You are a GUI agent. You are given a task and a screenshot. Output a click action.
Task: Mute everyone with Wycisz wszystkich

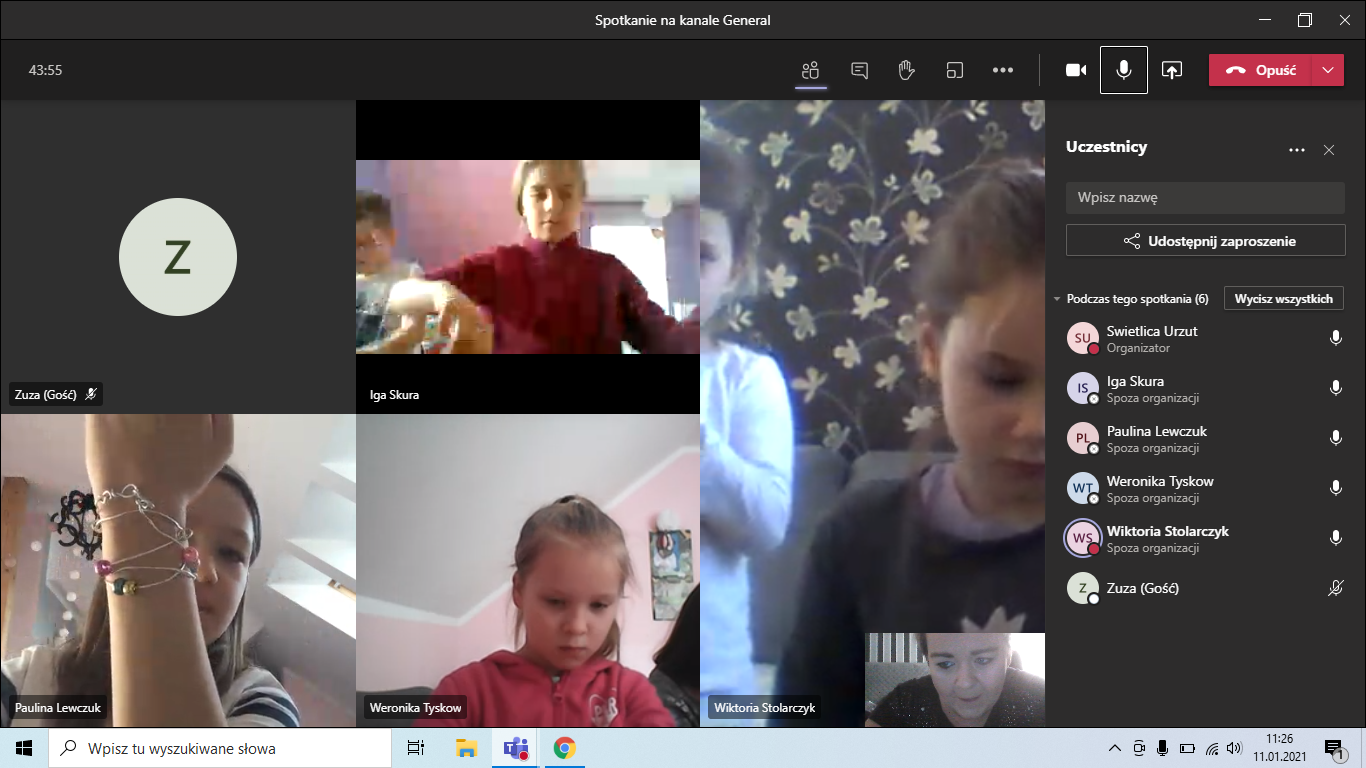[1284, 299]
